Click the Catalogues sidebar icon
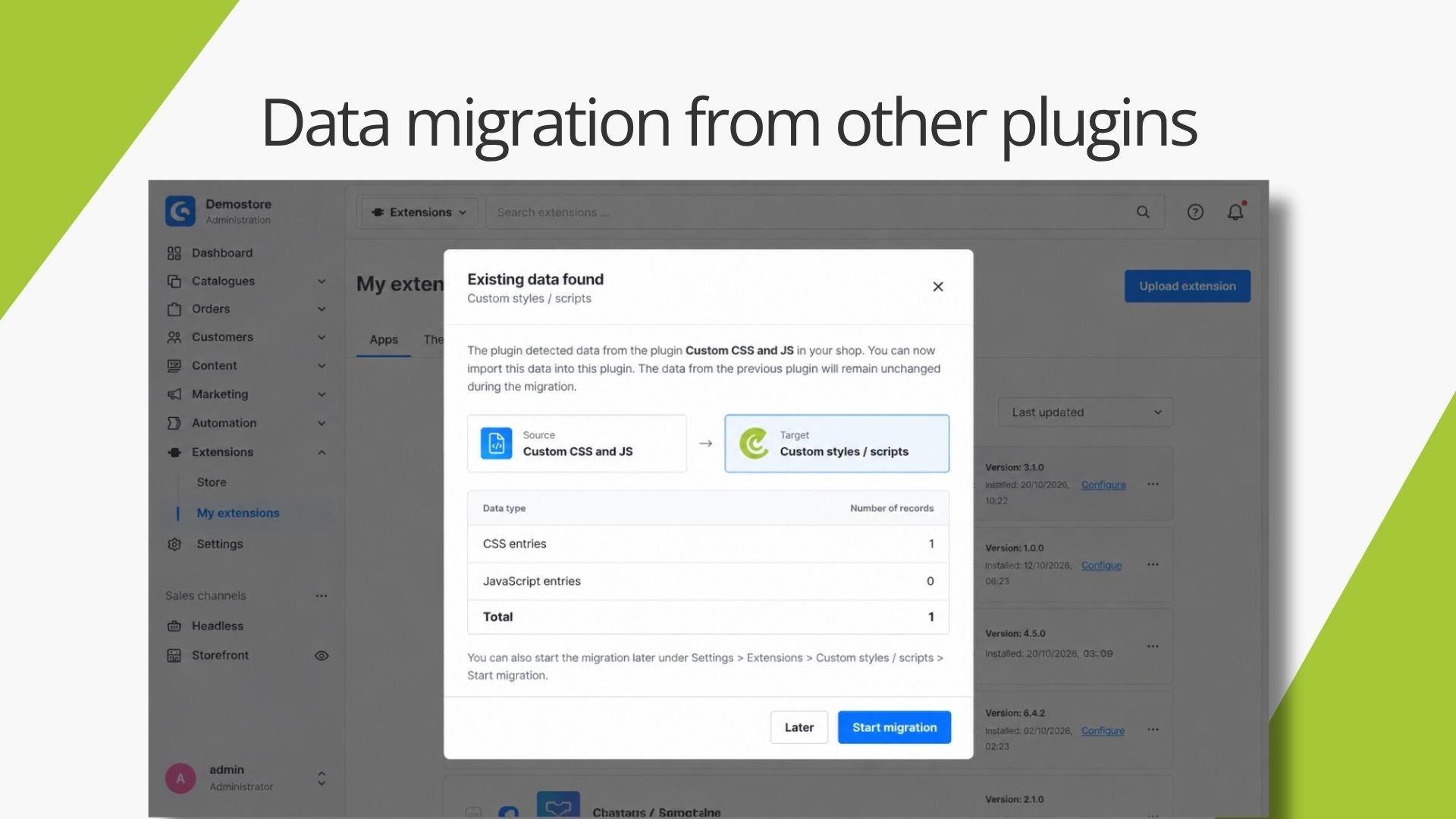This screenshot has height=819, width=1456. [x=174, y=281]
